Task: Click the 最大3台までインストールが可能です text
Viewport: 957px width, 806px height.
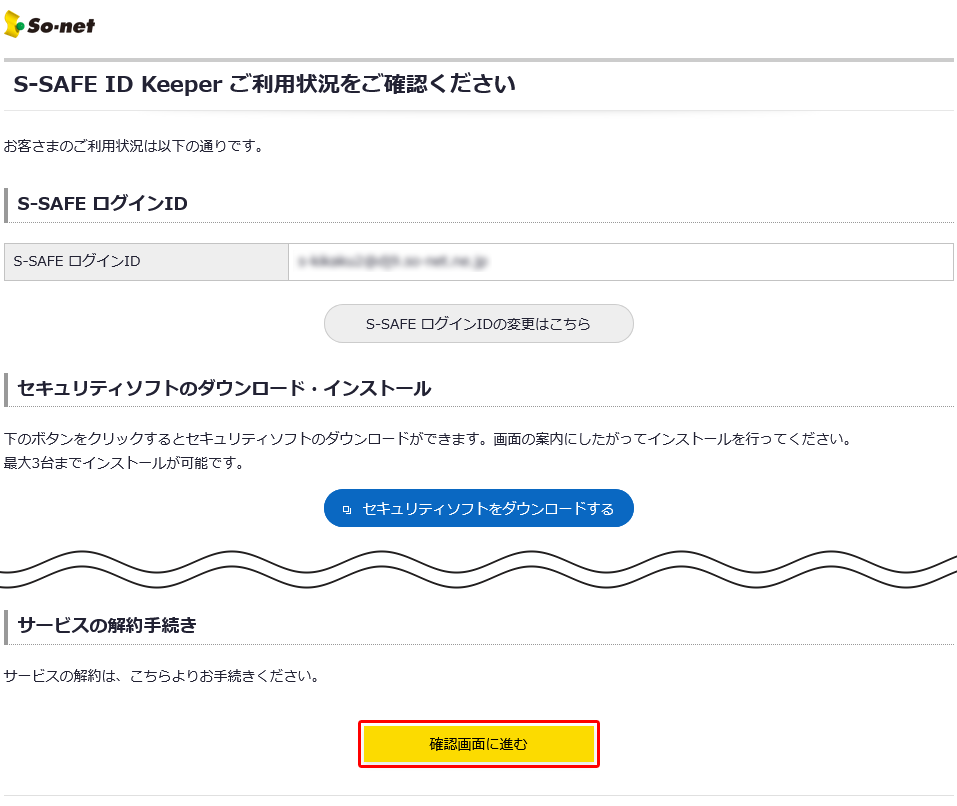Action: click(x=123, y=463)
